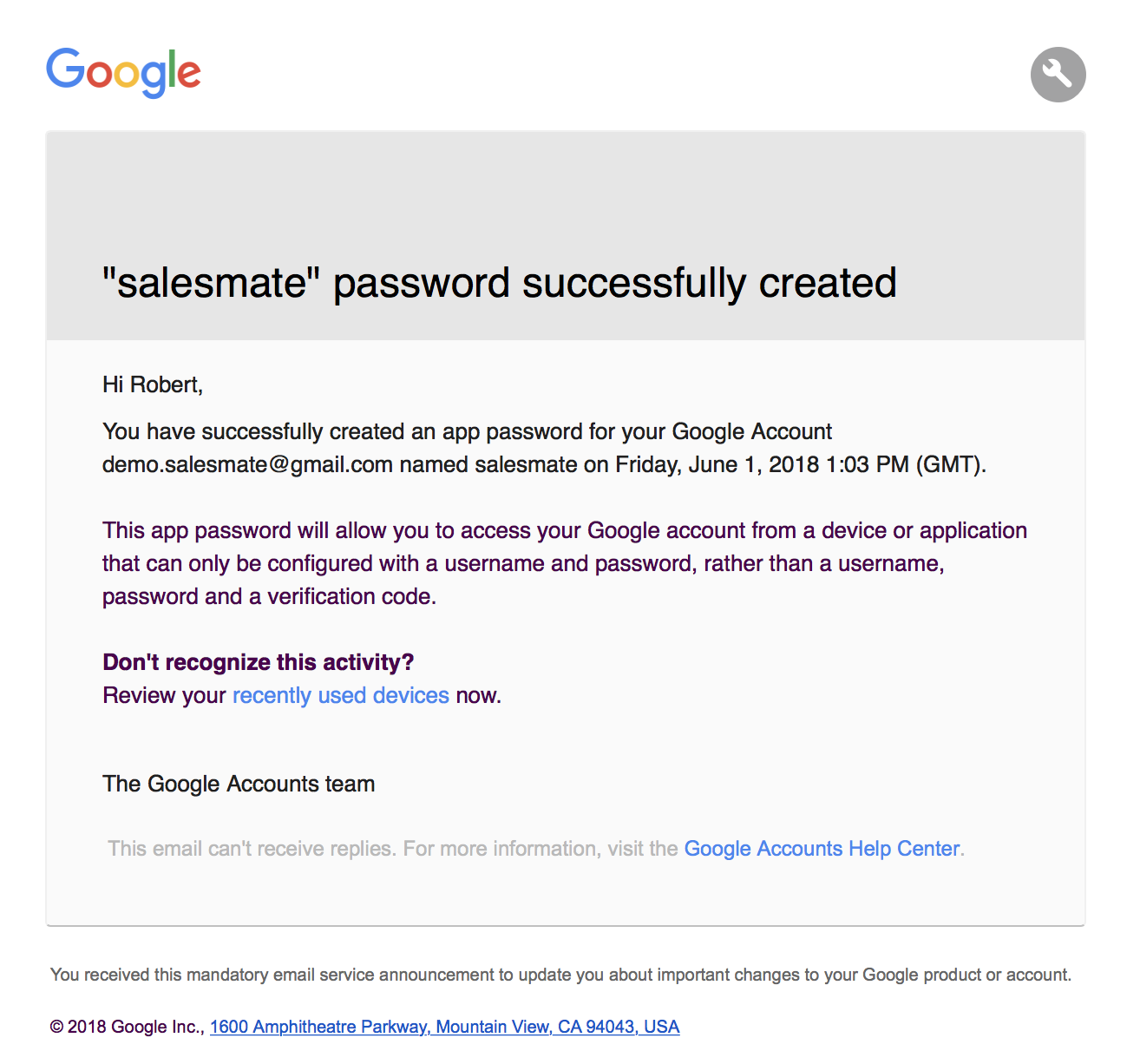Viewport: 1140px width, 1064px height.
Task: Click the Google logo
Action: (x=123, y=73)
